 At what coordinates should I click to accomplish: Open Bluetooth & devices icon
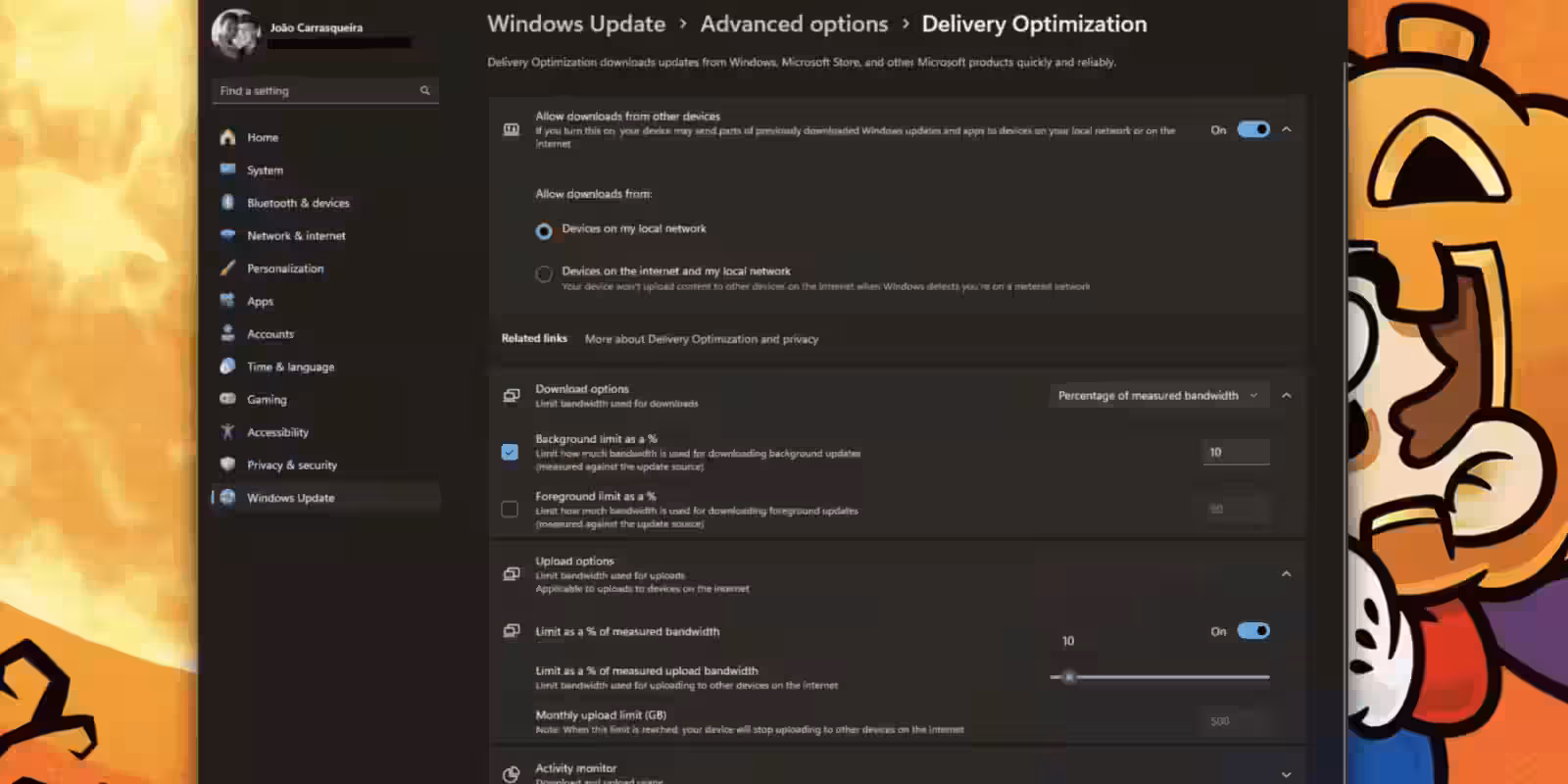pos(227,203)
